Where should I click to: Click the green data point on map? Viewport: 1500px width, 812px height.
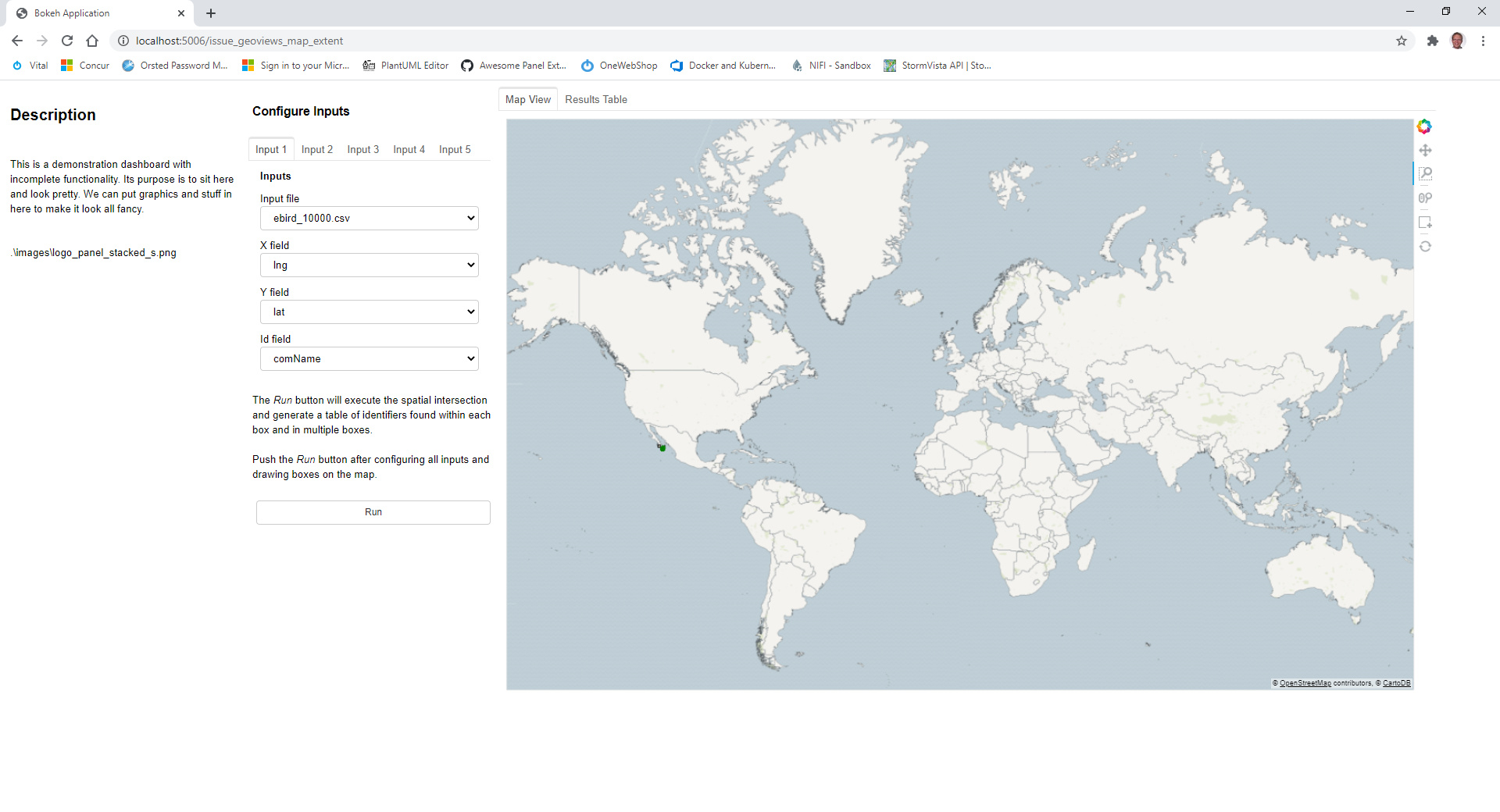(x=662, y=447)
